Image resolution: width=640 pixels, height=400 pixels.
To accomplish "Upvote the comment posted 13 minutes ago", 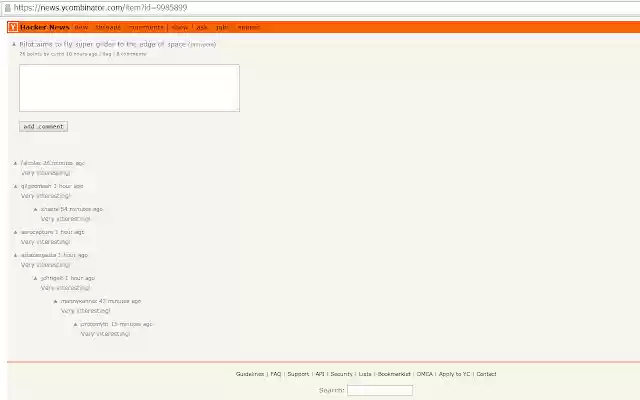I will point(76,324).
